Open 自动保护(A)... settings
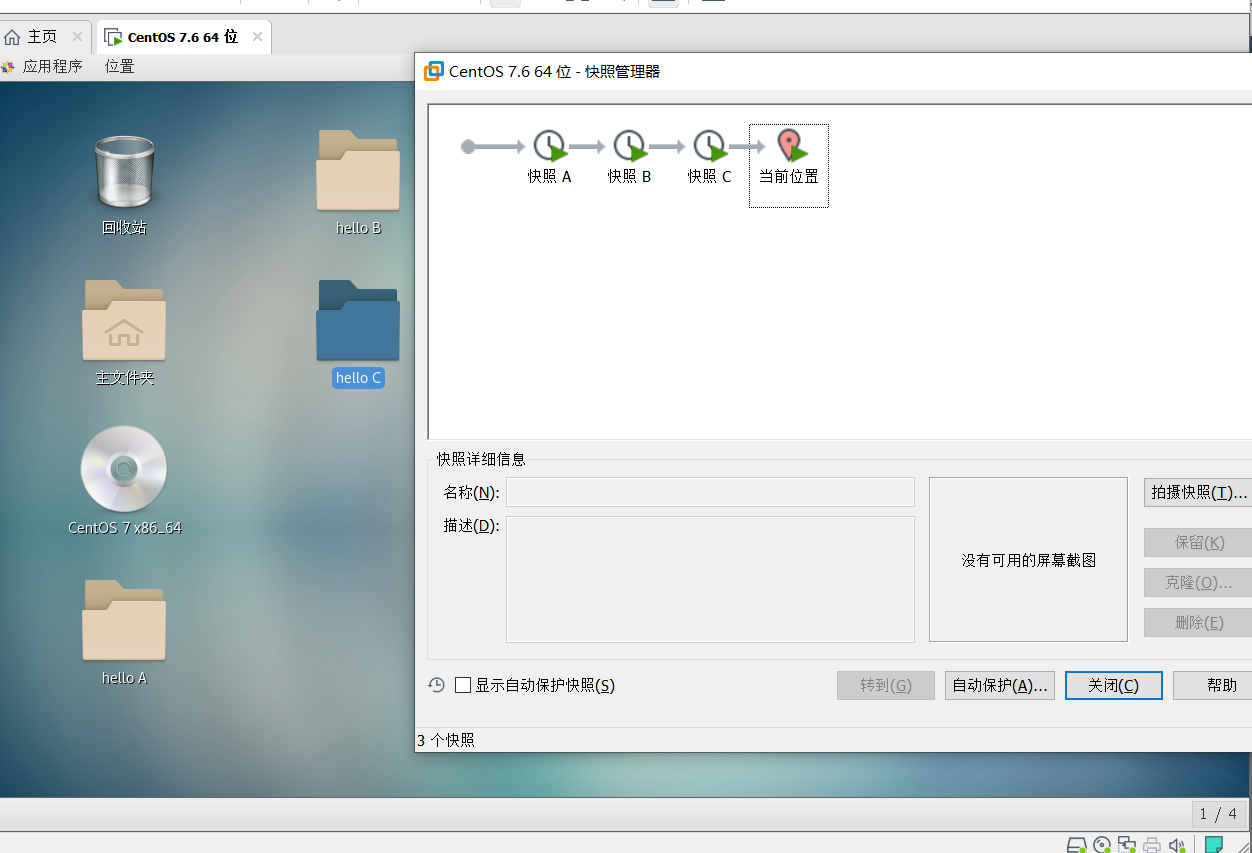Viewport: 1252px width, 853px height. point(1000,685)
